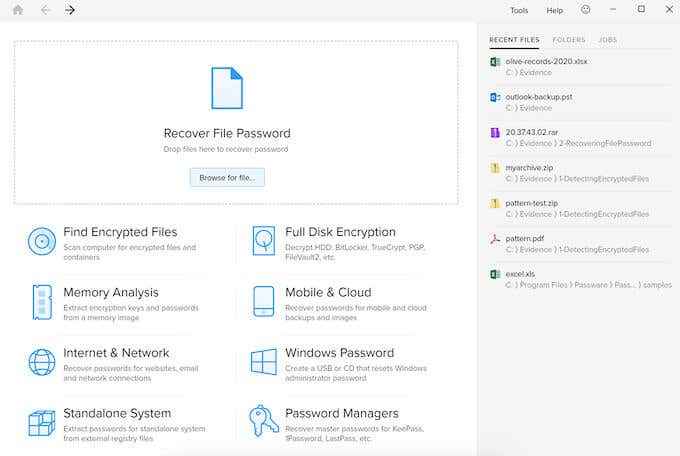Click the Recover File Password drop area
The width and height of the screenshot is (680, 456).
[x=236, y=123]
